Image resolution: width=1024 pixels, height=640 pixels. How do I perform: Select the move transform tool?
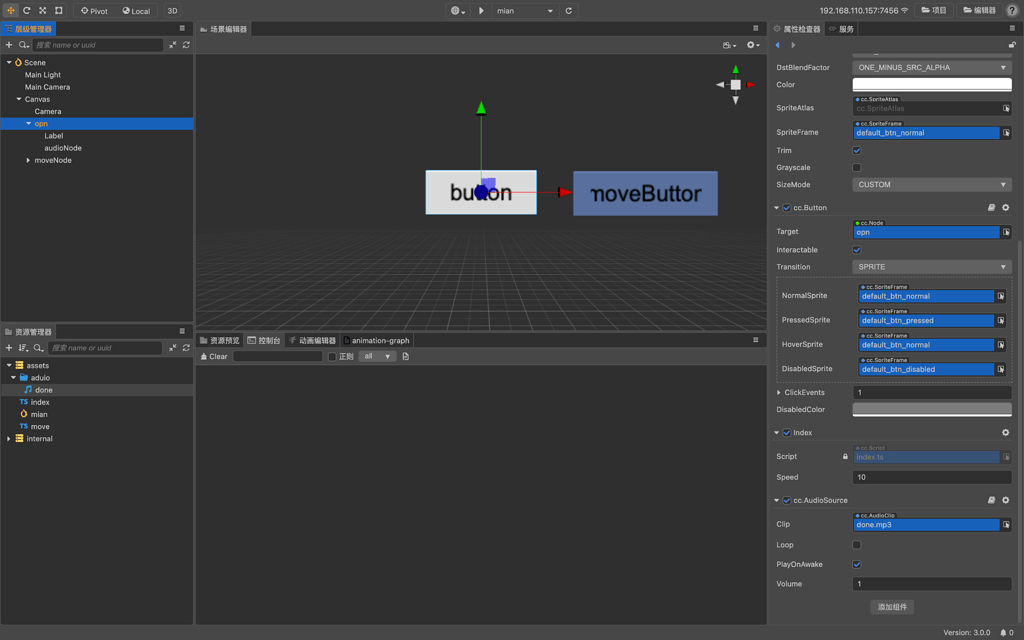point(11,11)
